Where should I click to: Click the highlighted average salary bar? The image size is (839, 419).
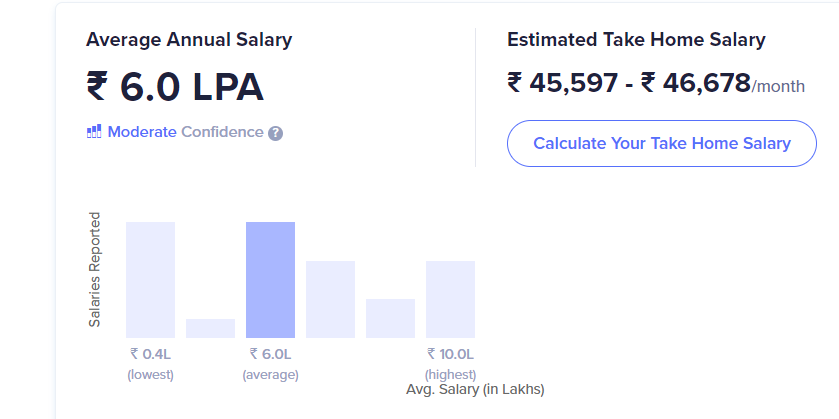pos(270,279)
